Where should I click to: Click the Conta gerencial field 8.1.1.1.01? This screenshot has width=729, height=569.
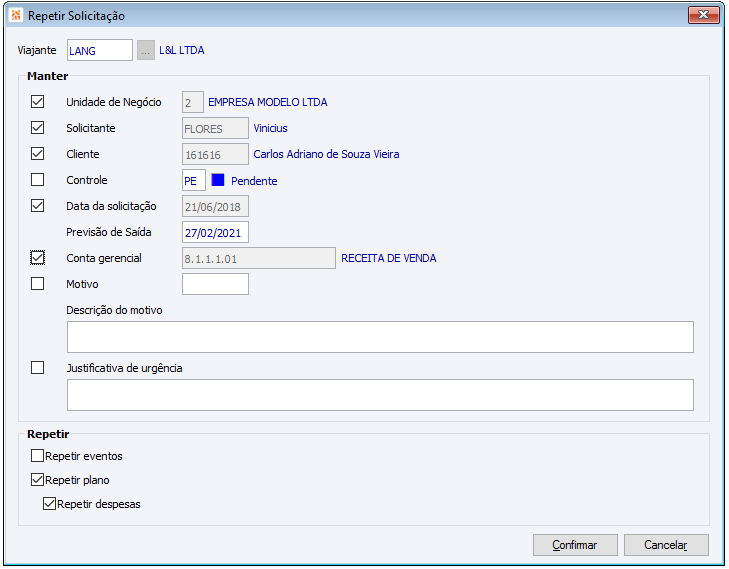(x=259, y=258)
